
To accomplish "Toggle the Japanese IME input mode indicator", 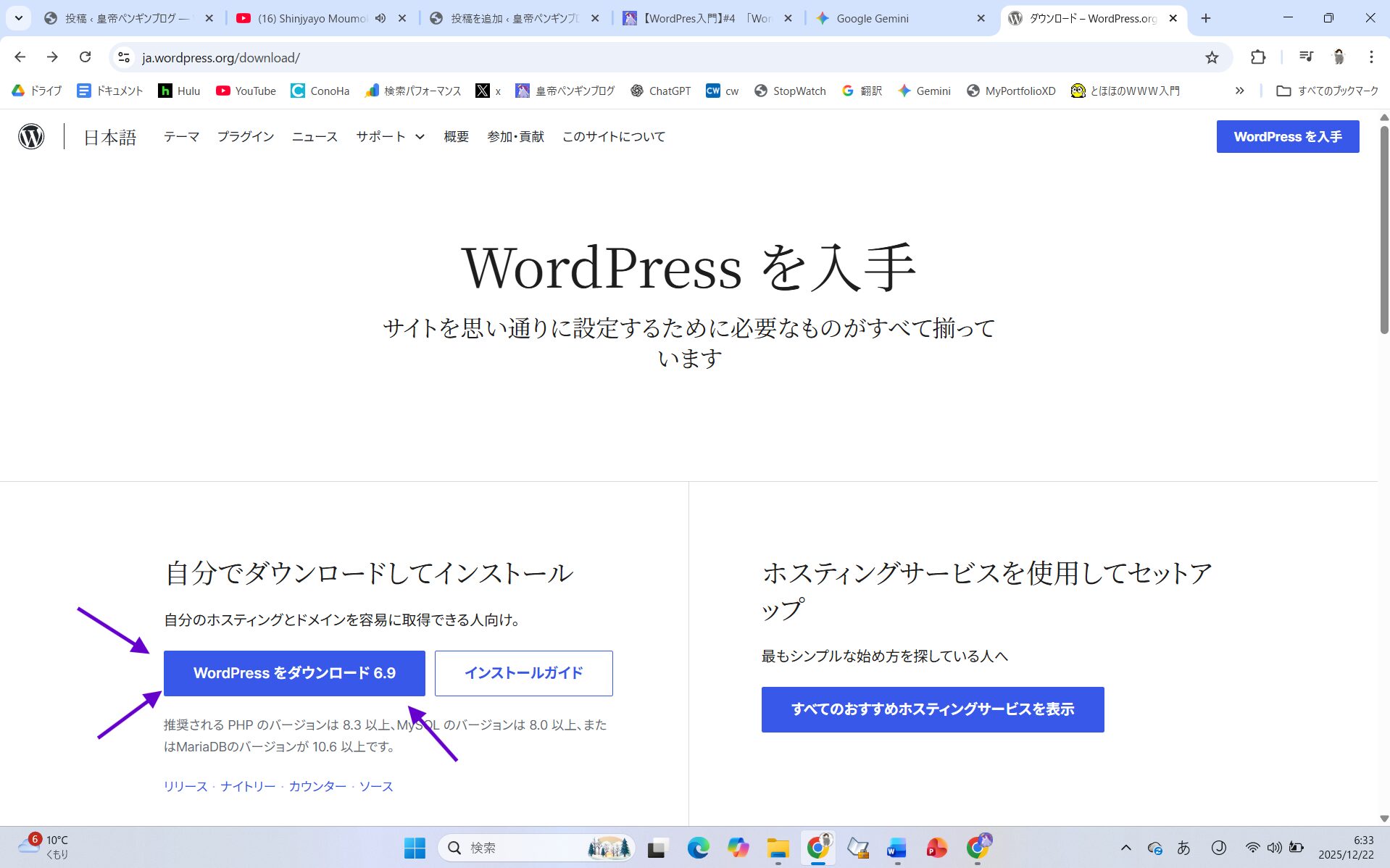I will pyautogui.click(x=1183, y=848).
